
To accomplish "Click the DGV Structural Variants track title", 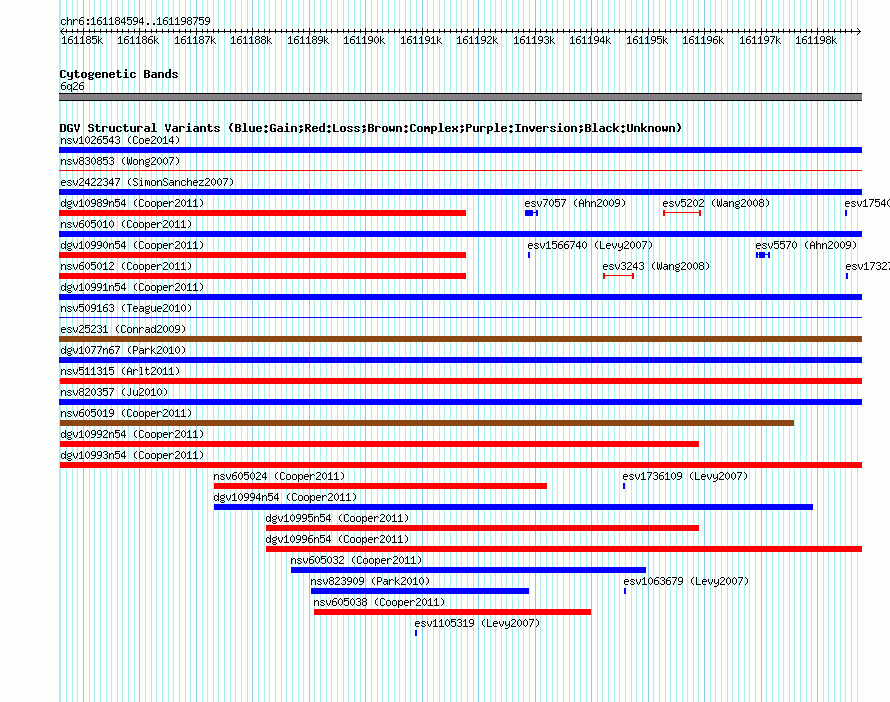I will (371, 128).
